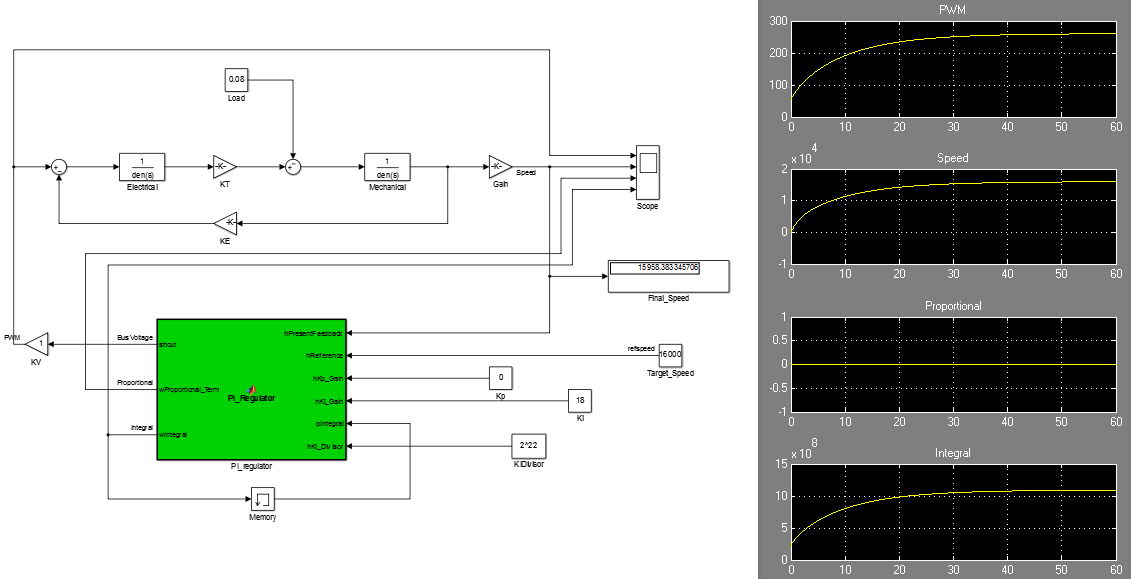Screen dimensions: 1134x579
Task: Click the KV gain block
Action: click(x=38, y=343)
